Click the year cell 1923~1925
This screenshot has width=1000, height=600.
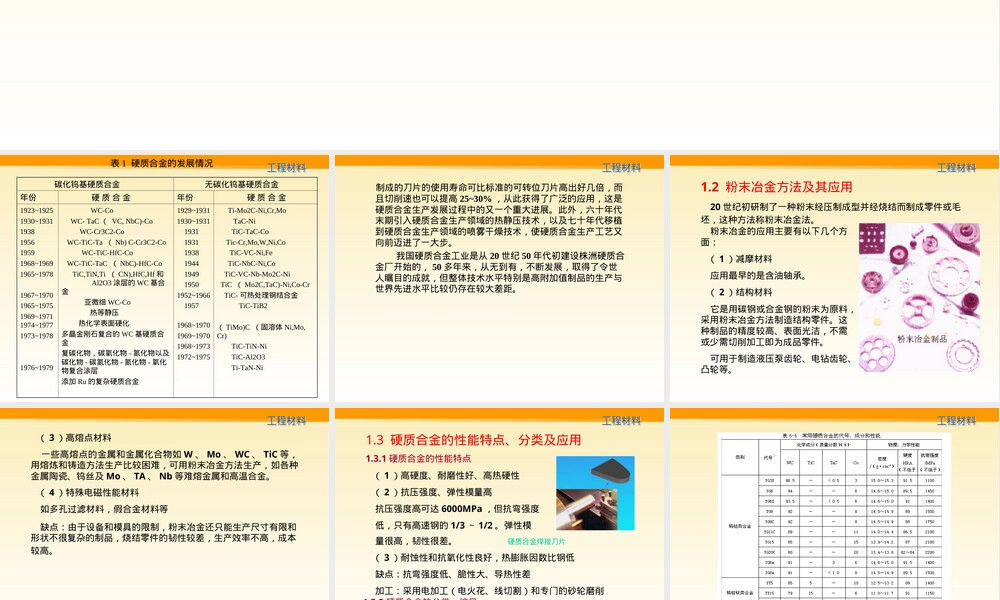pyautogui.click(x=36, y=210)
